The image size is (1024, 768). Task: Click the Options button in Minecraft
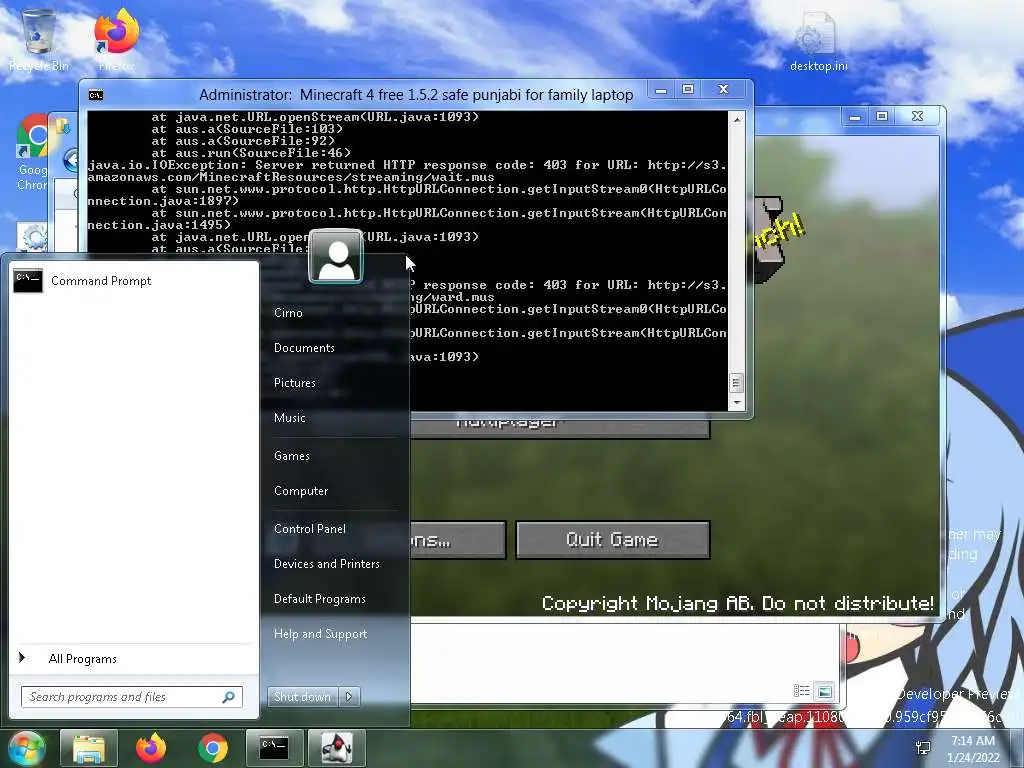(458, 540)
